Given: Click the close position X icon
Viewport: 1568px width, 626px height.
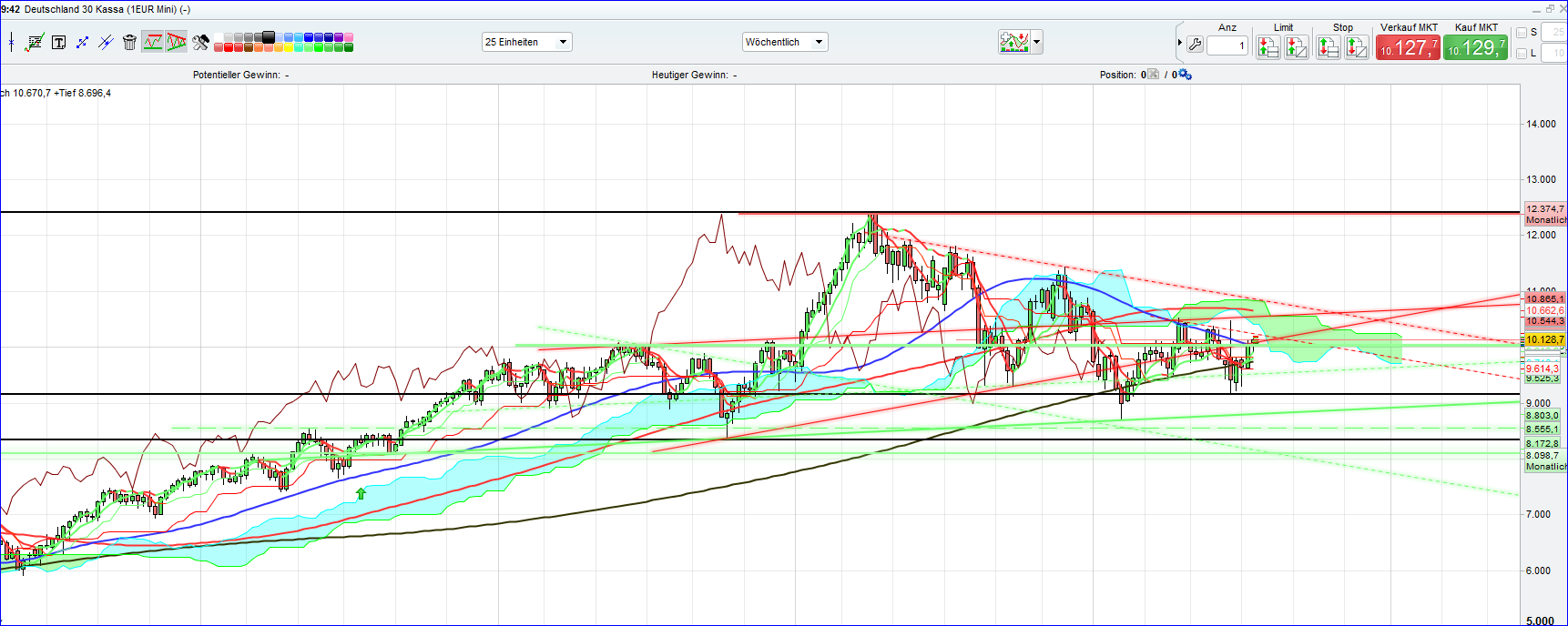Looking at the screenshot, I should coord(1153,75).
